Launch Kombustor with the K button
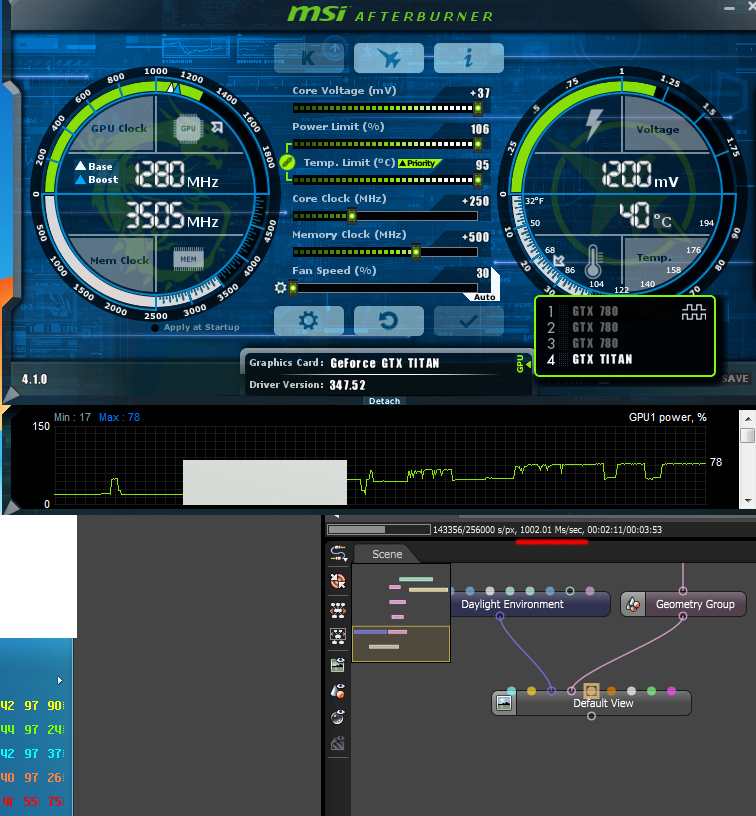The width and height of the screenshot is (756, 816). click(309, 58)
